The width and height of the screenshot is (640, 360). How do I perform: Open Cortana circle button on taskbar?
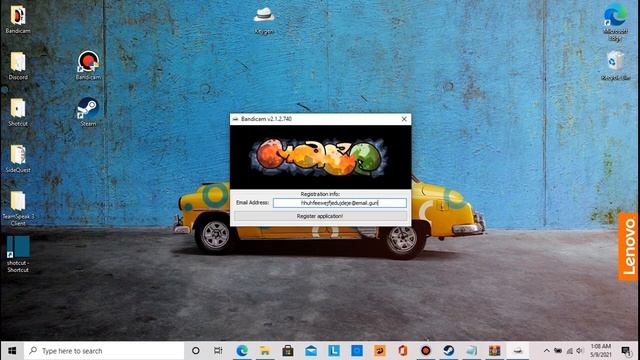pos(196,351)
